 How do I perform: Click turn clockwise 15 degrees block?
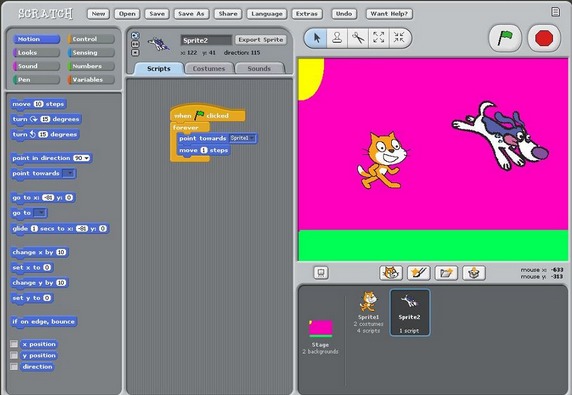[46, 119]
